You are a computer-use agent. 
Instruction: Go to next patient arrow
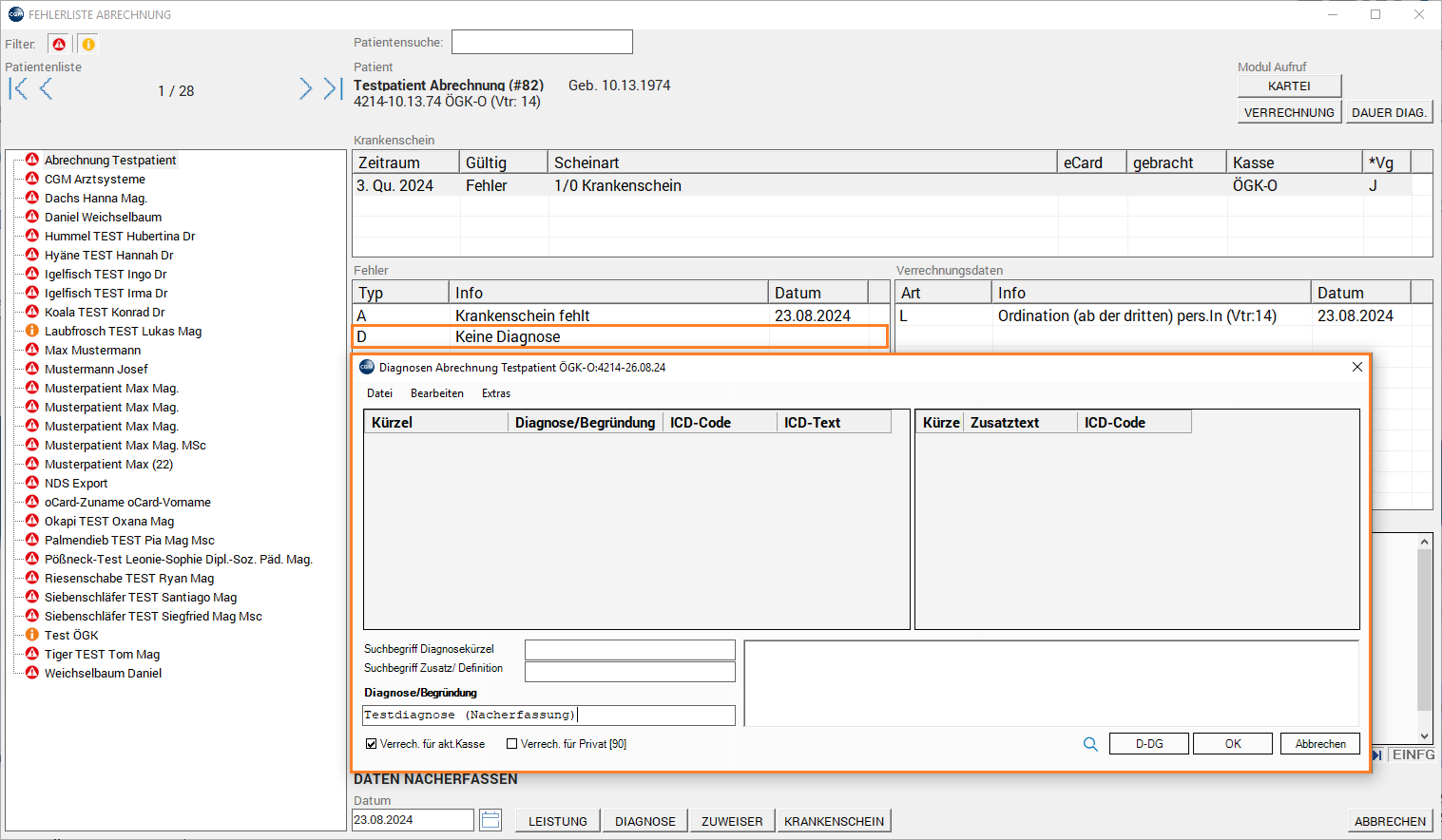[x=305, y=89]
